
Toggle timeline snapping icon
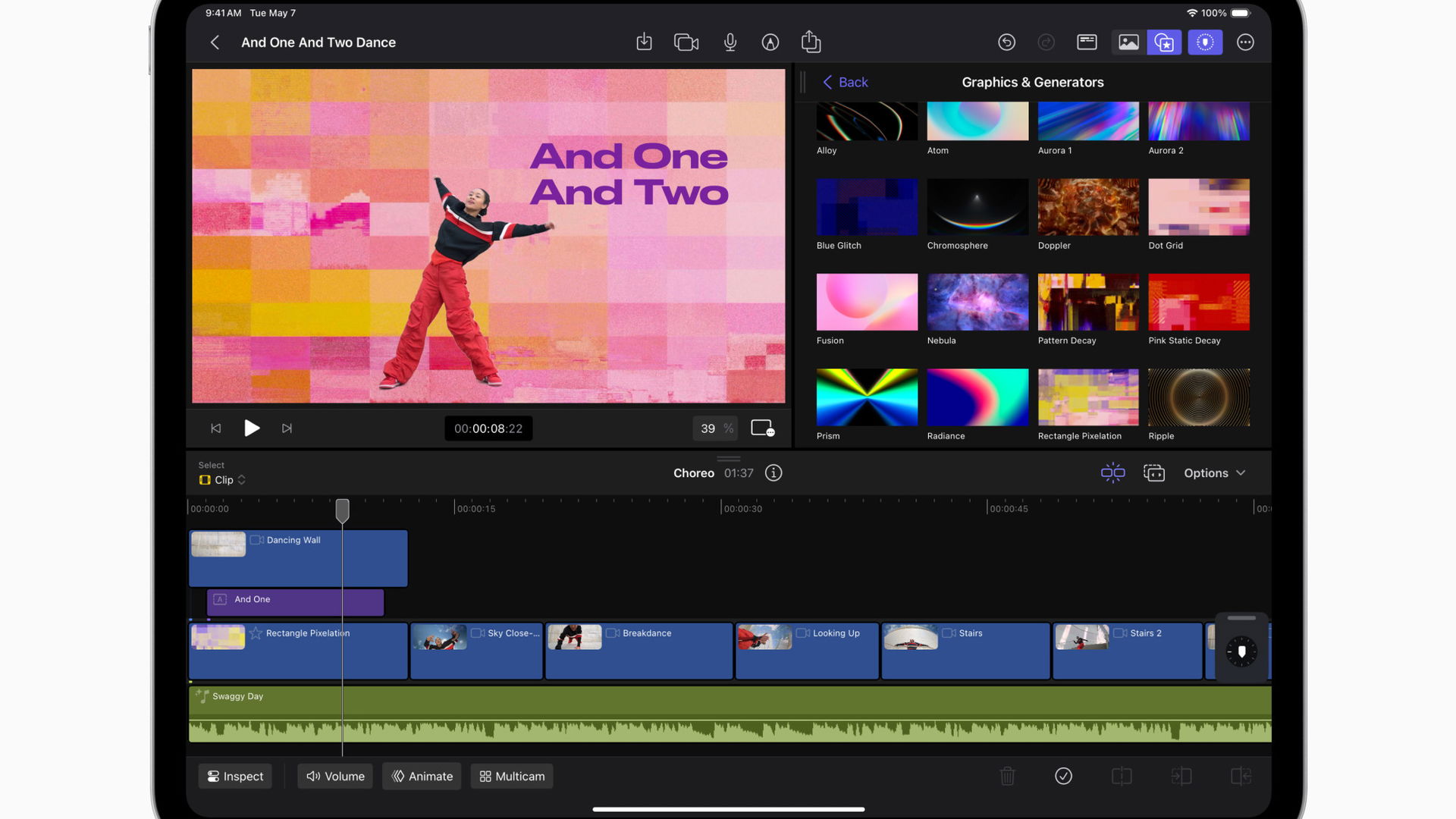[1112, 473]
